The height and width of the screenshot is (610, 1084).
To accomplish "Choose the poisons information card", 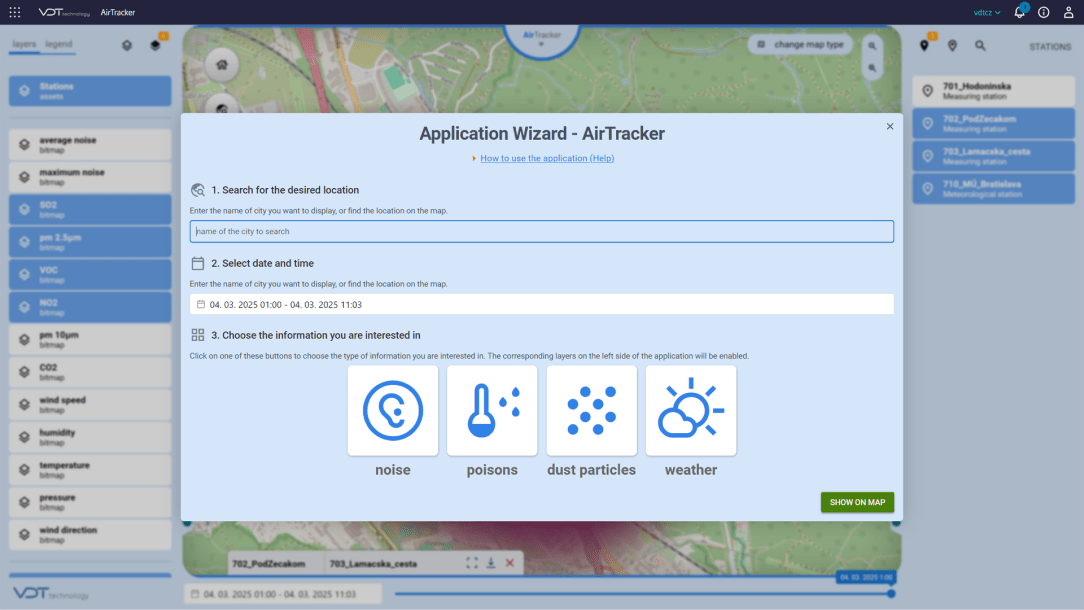I will pyautogui.click(x=492, y=411).
